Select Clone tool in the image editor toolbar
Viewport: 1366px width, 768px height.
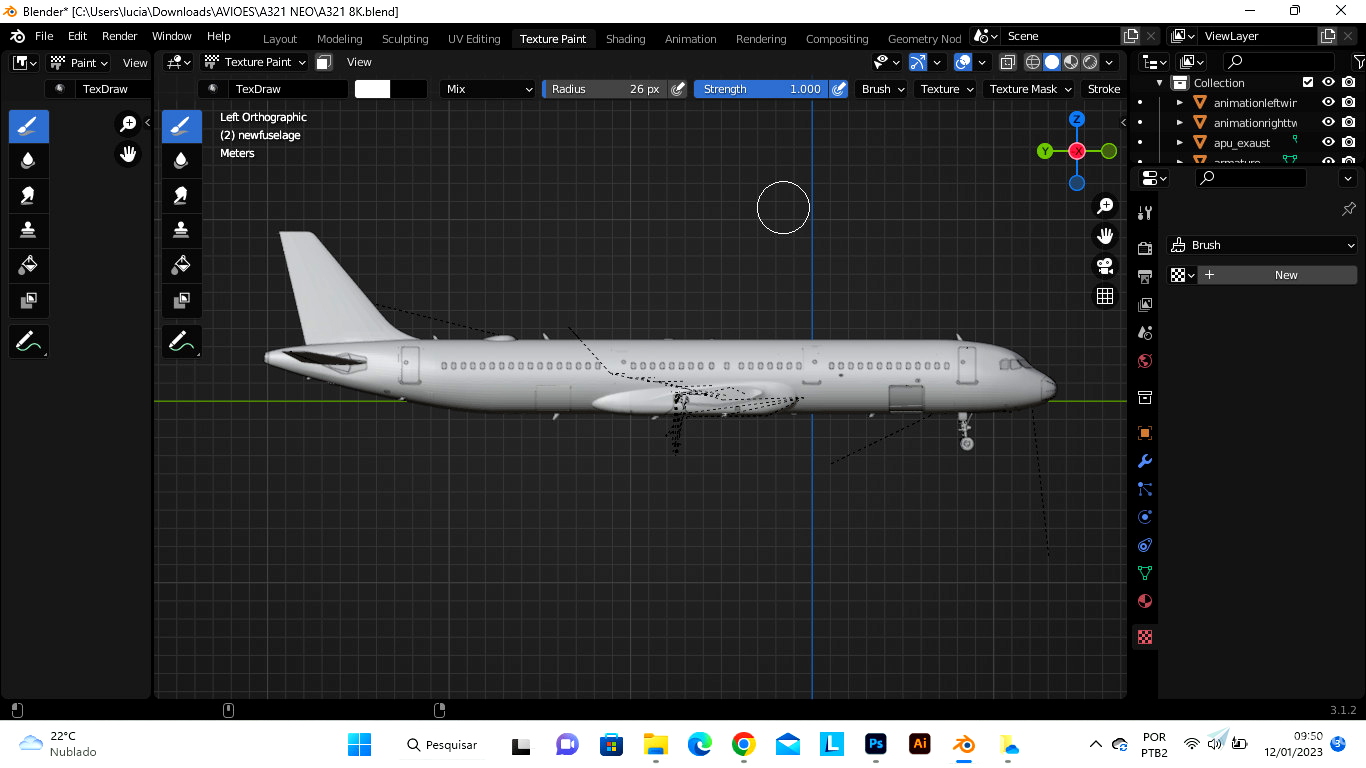[28, 230]
